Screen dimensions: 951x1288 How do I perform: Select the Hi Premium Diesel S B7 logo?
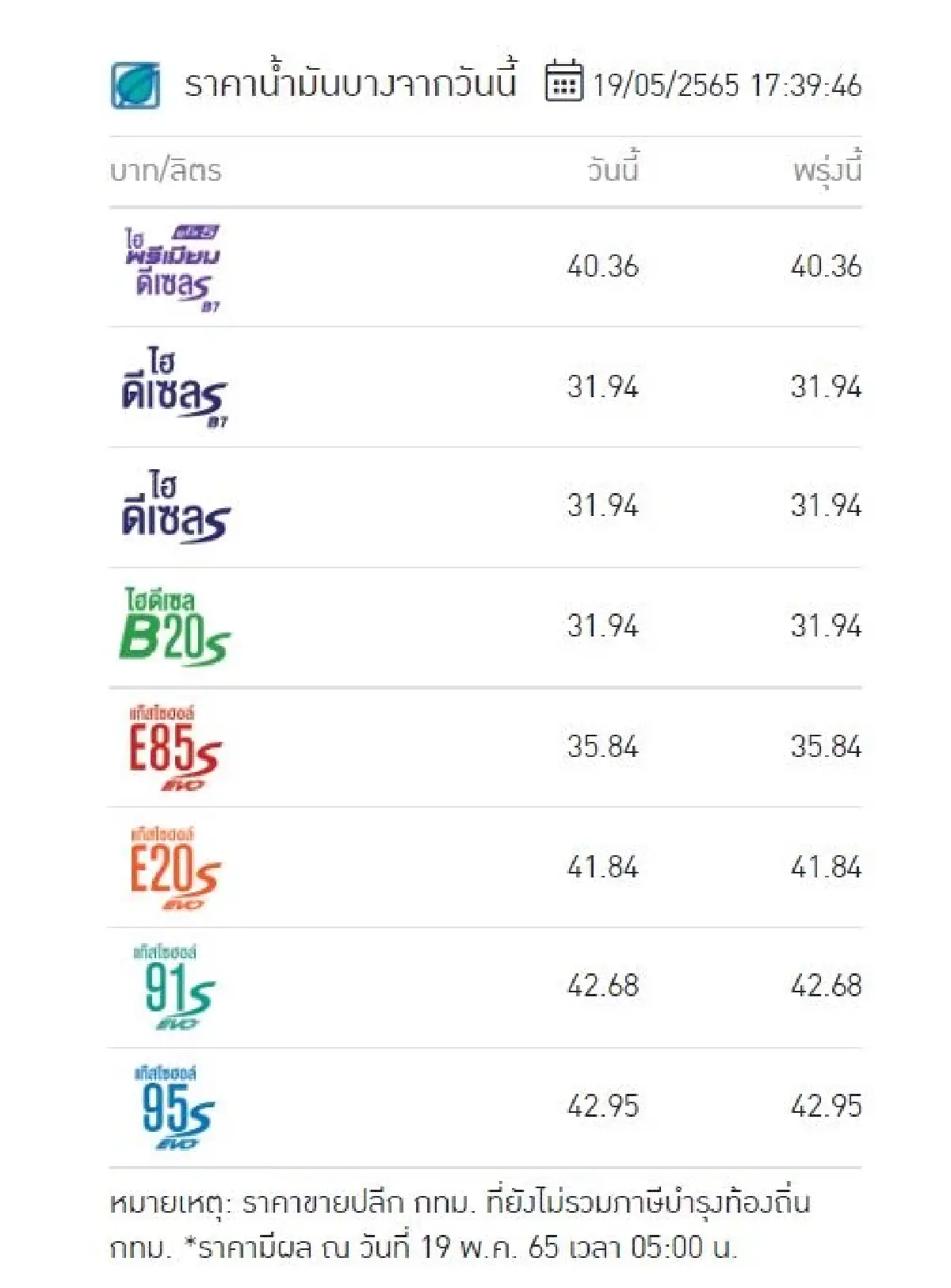[173, 266]
